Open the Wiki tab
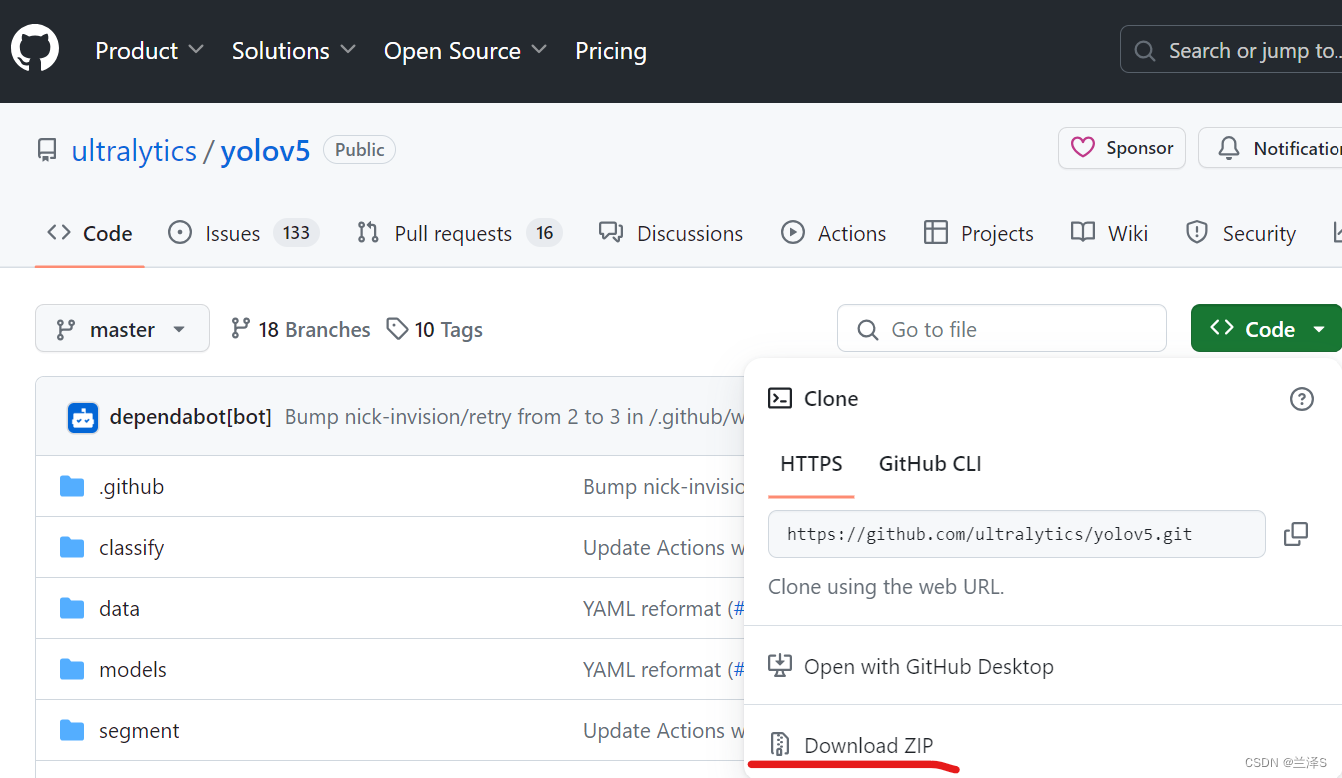 coord(1109,233)
